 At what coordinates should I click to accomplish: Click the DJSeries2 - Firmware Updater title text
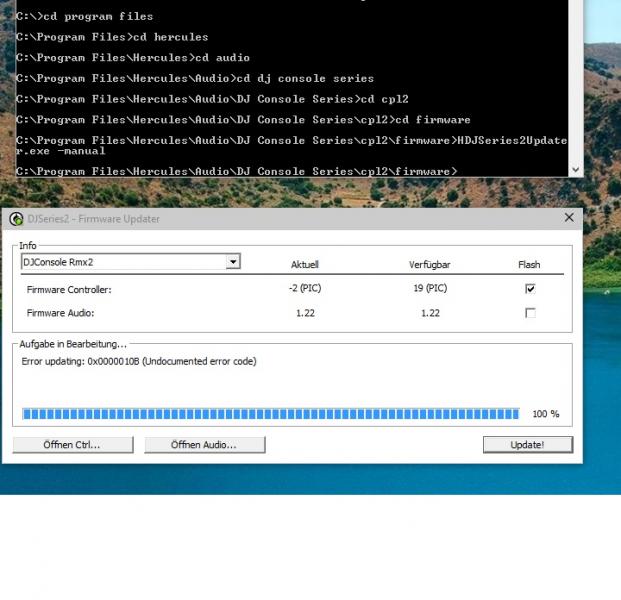pos(93,219)
